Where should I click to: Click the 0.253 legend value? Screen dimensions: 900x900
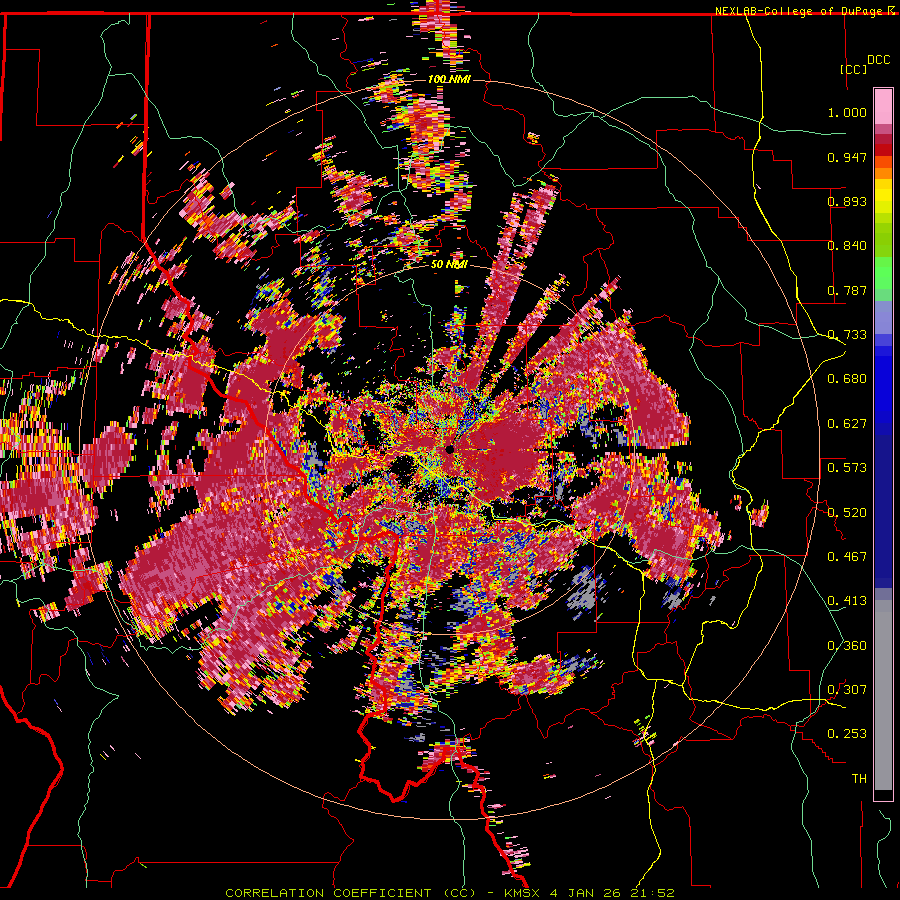pyautogui.click(x=847, y=734)
